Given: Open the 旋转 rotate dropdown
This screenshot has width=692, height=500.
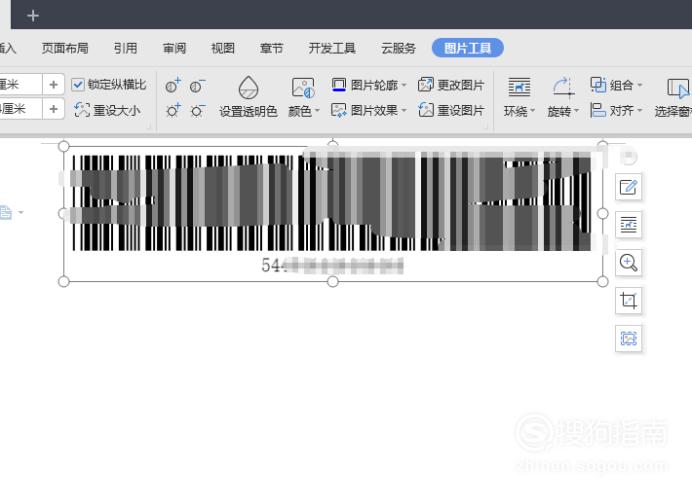Looking at the screenshot, I should tap(563, 97).
